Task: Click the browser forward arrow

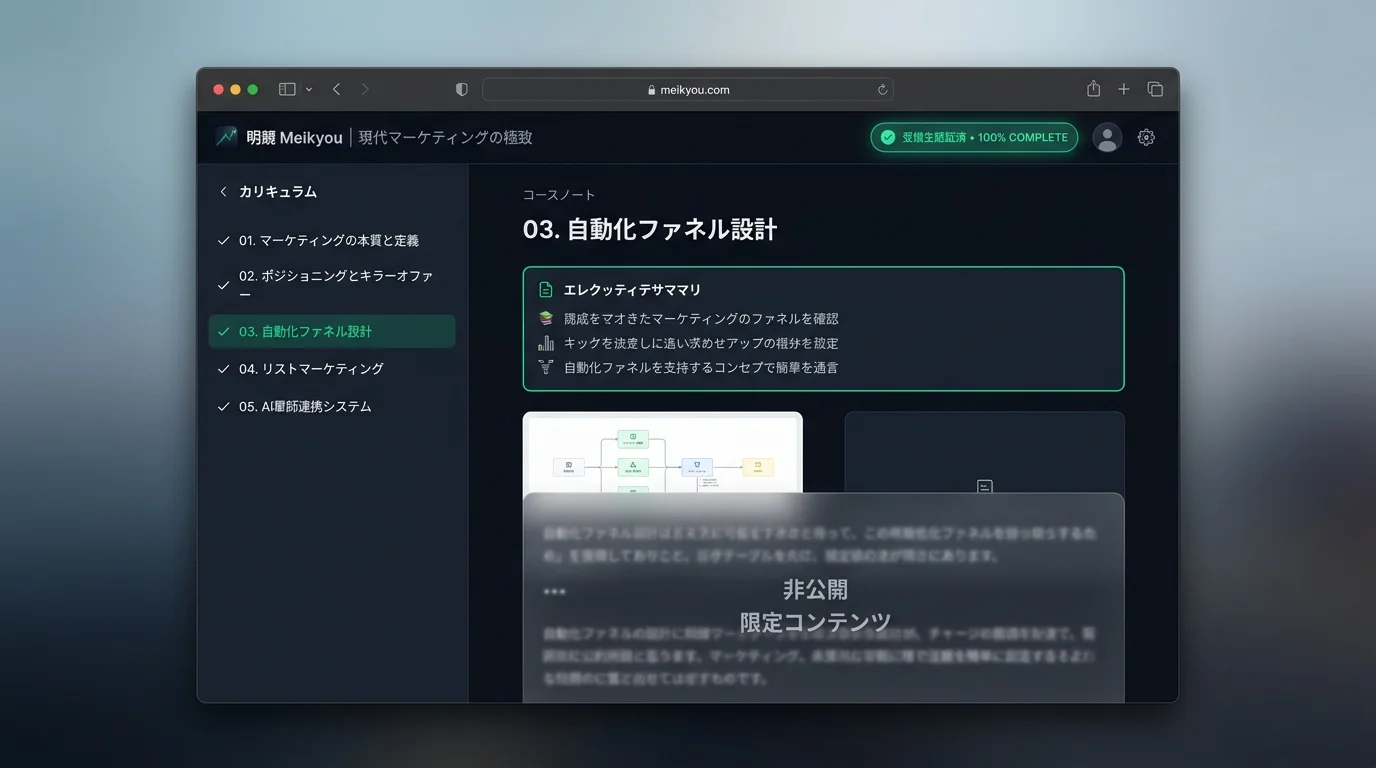Action: (365, 89)
